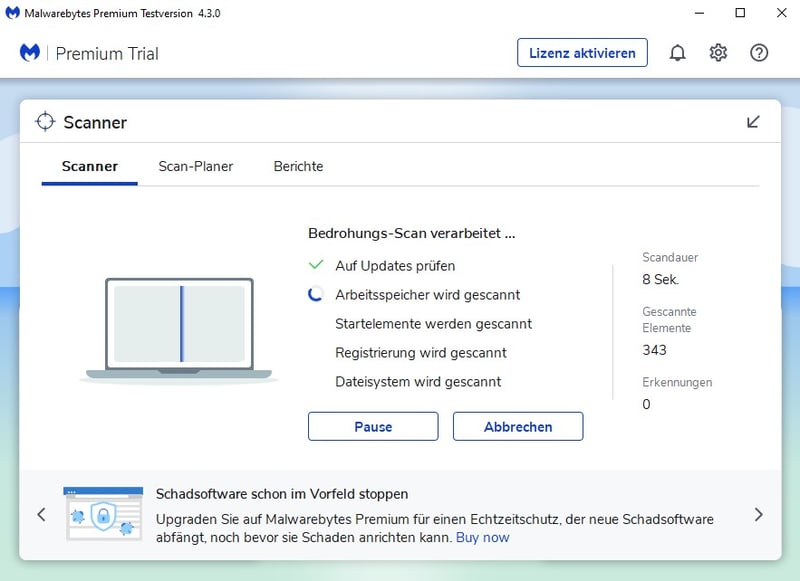
Task: Click the title bar Malwarebytes app icon
Action: pos(12,13)
